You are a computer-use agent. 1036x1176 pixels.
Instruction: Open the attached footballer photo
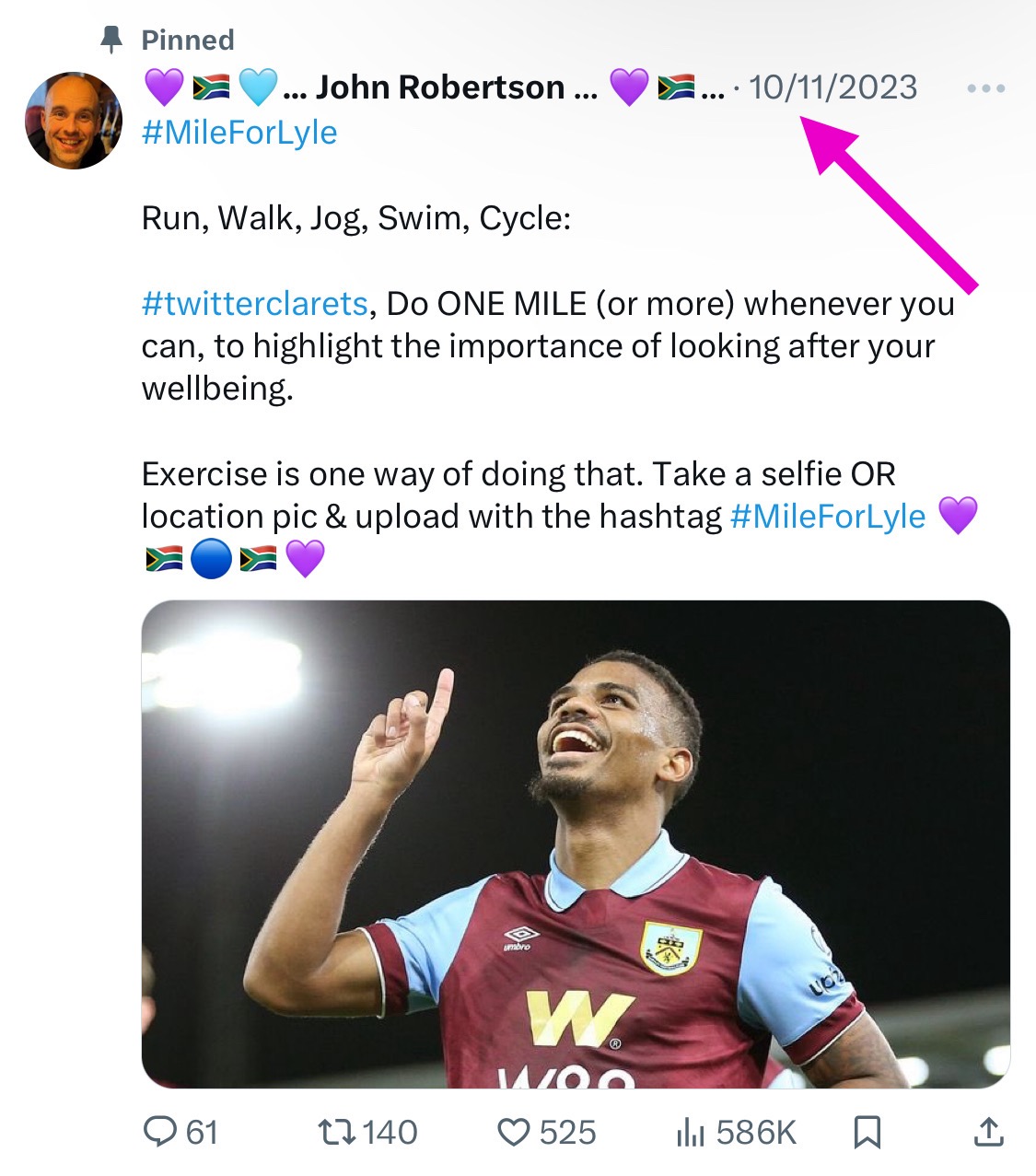pos(576,844)
